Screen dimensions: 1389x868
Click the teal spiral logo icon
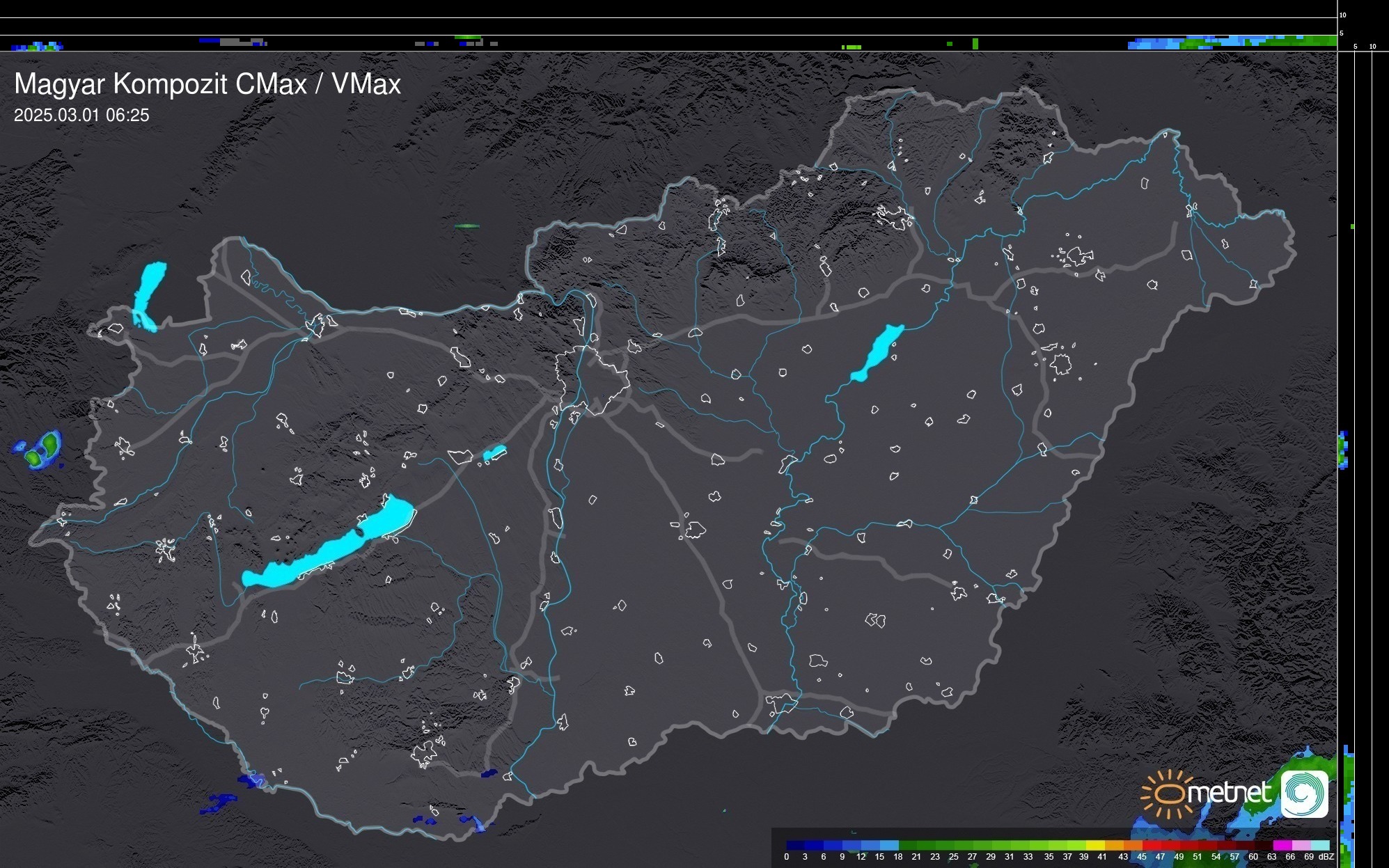(x=1304, y=794)
